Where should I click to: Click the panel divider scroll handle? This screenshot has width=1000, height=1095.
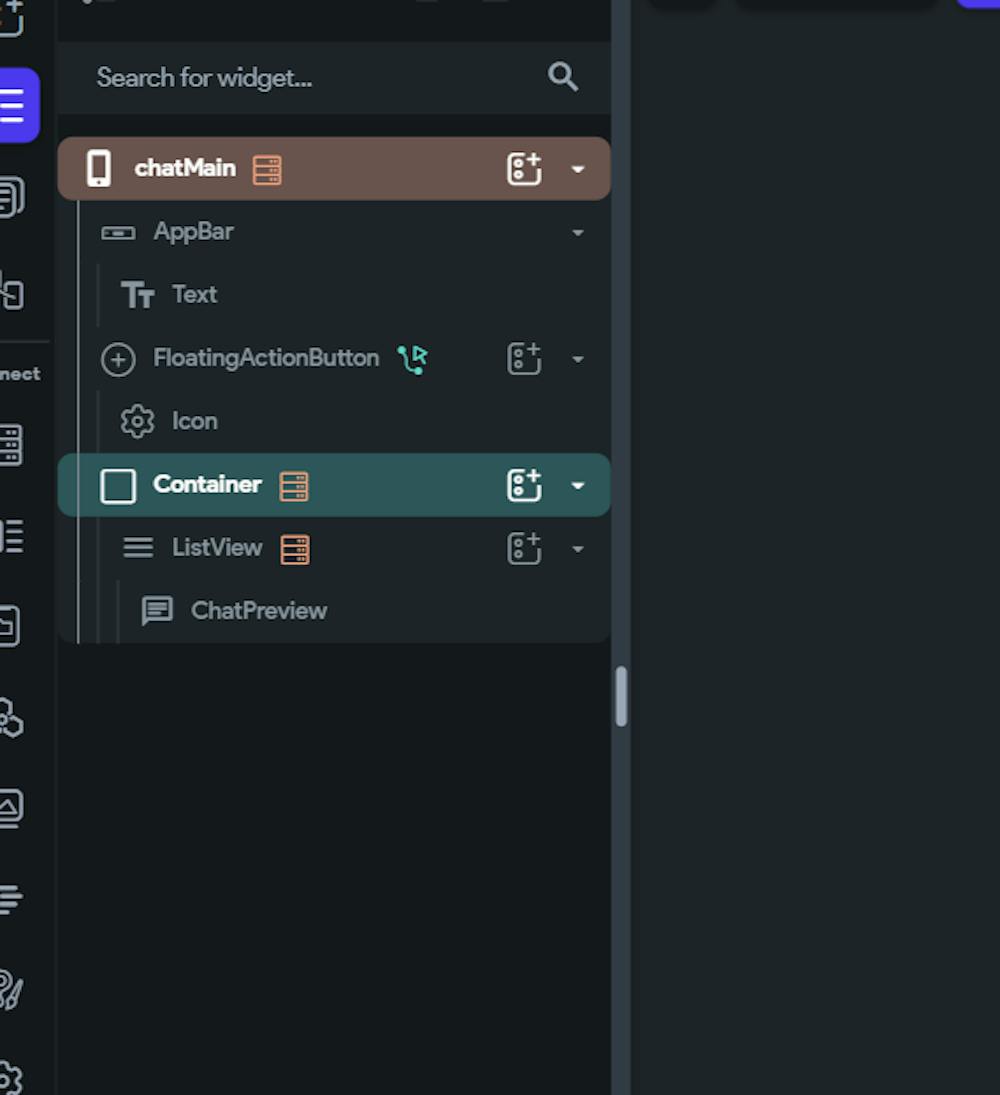pos(621,696)
